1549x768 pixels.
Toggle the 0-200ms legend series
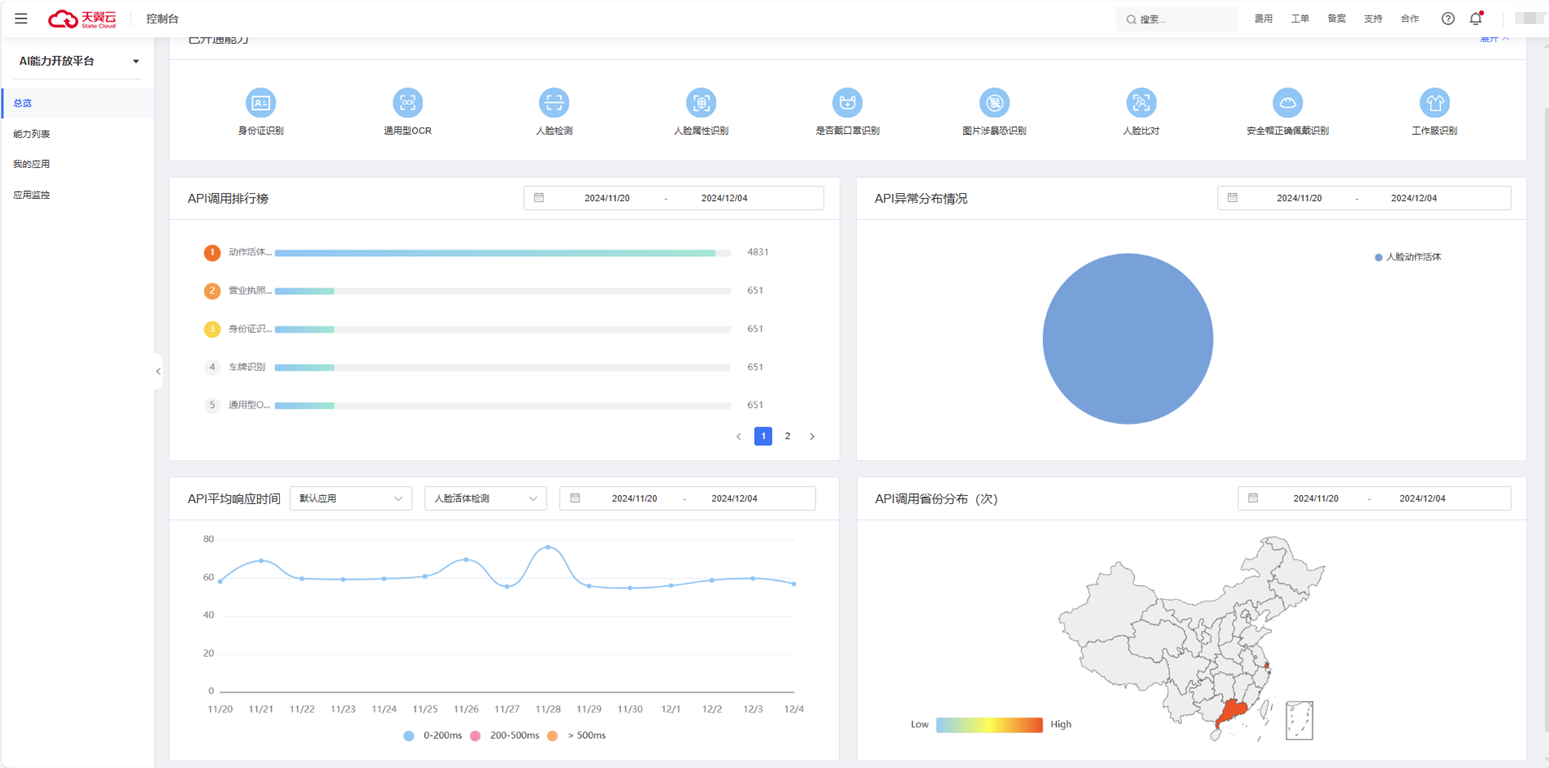(431, 735)
